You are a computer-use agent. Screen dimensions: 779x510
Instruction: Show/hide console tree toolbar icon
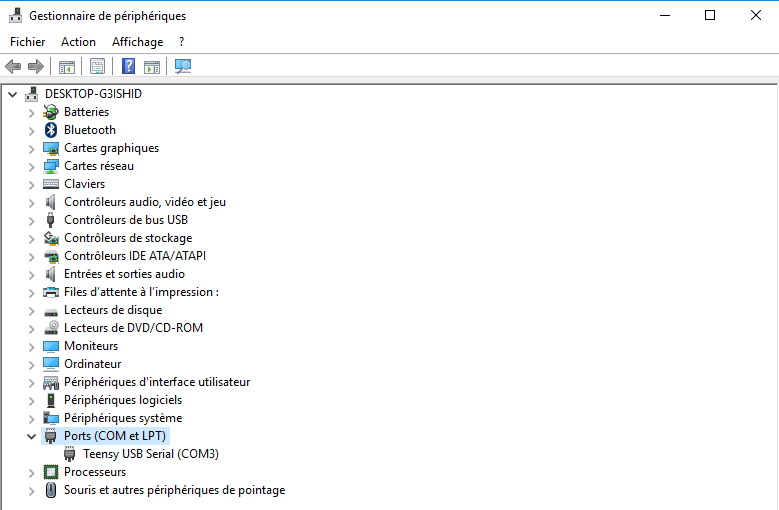pyautogui.click(x=67, y=66)
